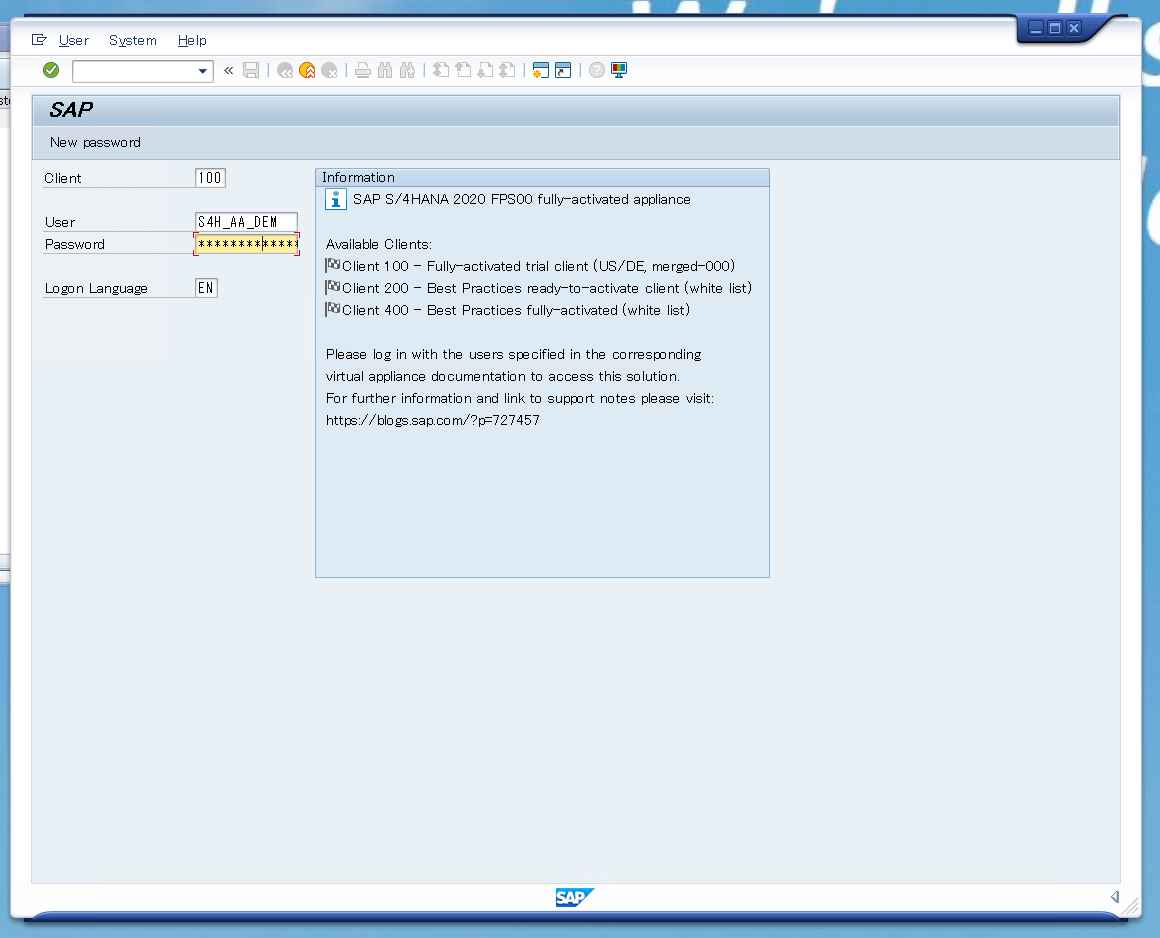Click the New password button
The image size is (1160, 938).
[x=95, y=142]
